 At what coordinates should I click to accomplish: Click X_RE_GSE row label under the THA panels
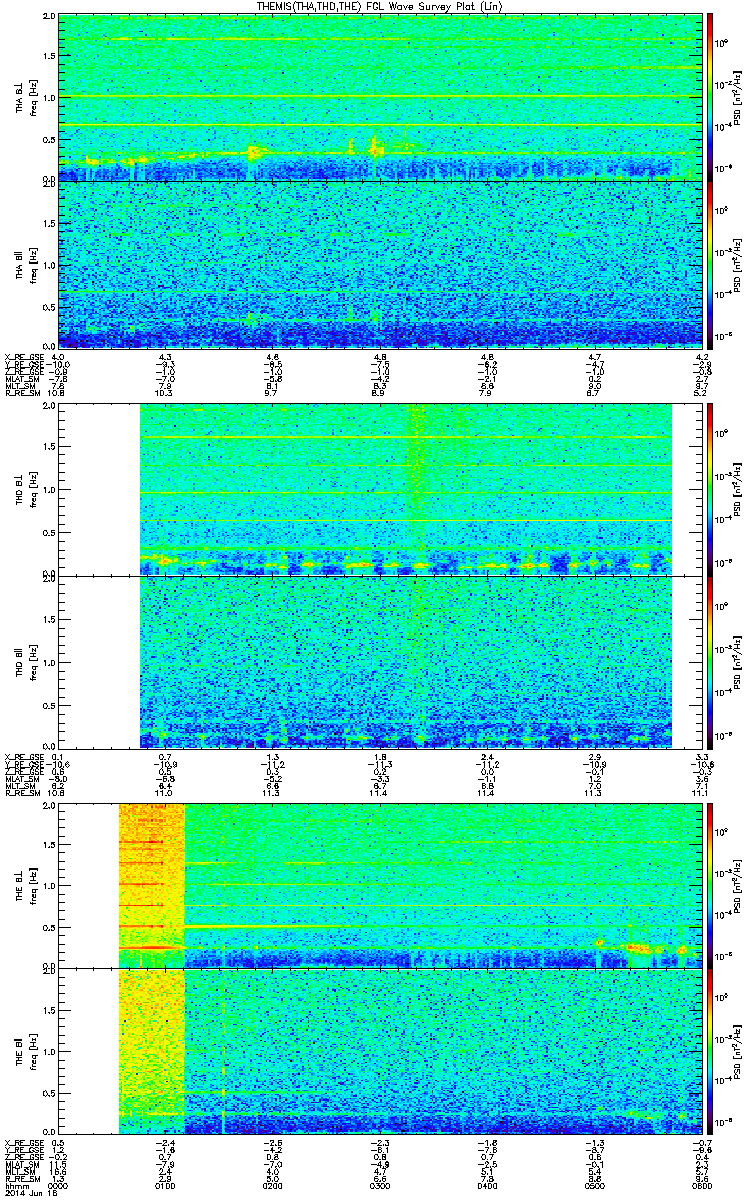[x=24, y=357]
